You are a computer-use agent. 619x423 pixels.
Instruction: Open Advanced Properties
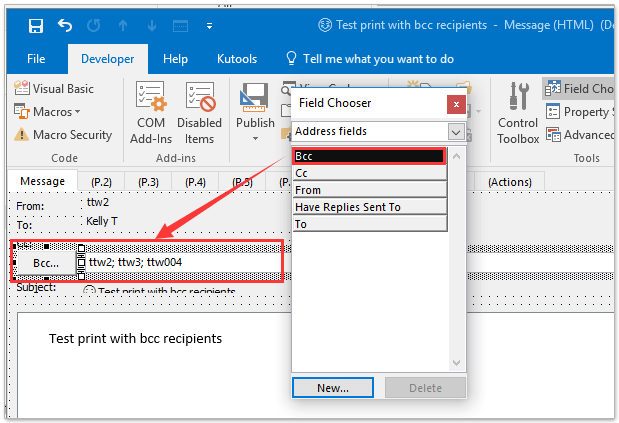pos(580,135)
